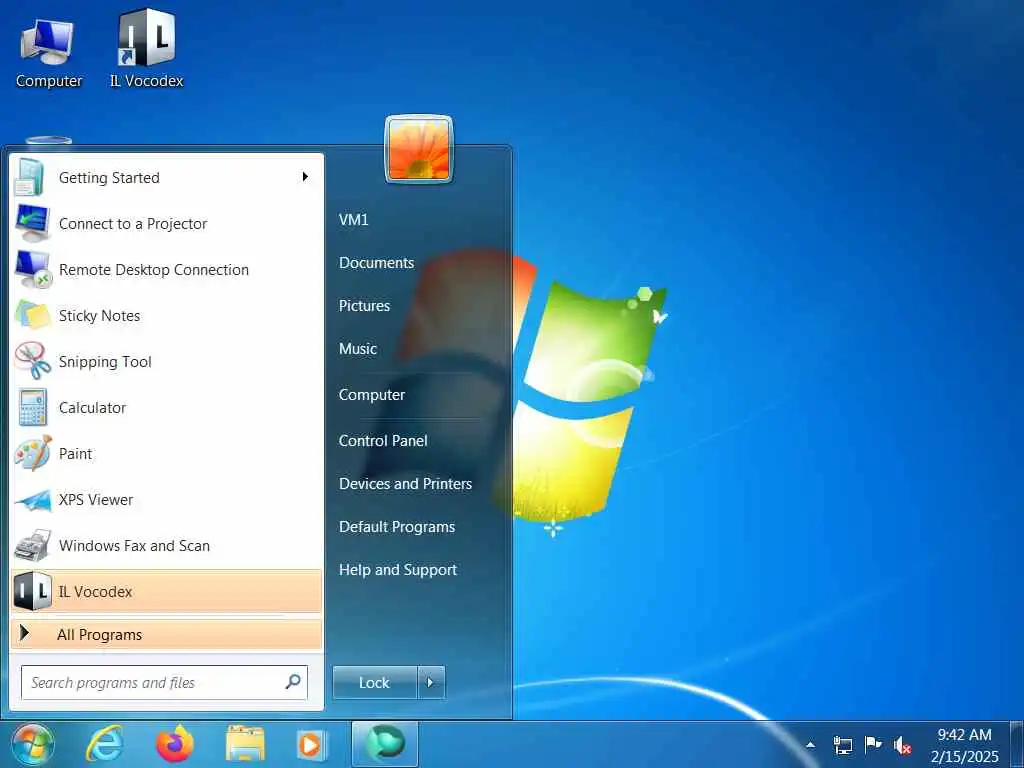Click the Start orb button
The image size is (1024, 768).
click(x=31, y=744)
